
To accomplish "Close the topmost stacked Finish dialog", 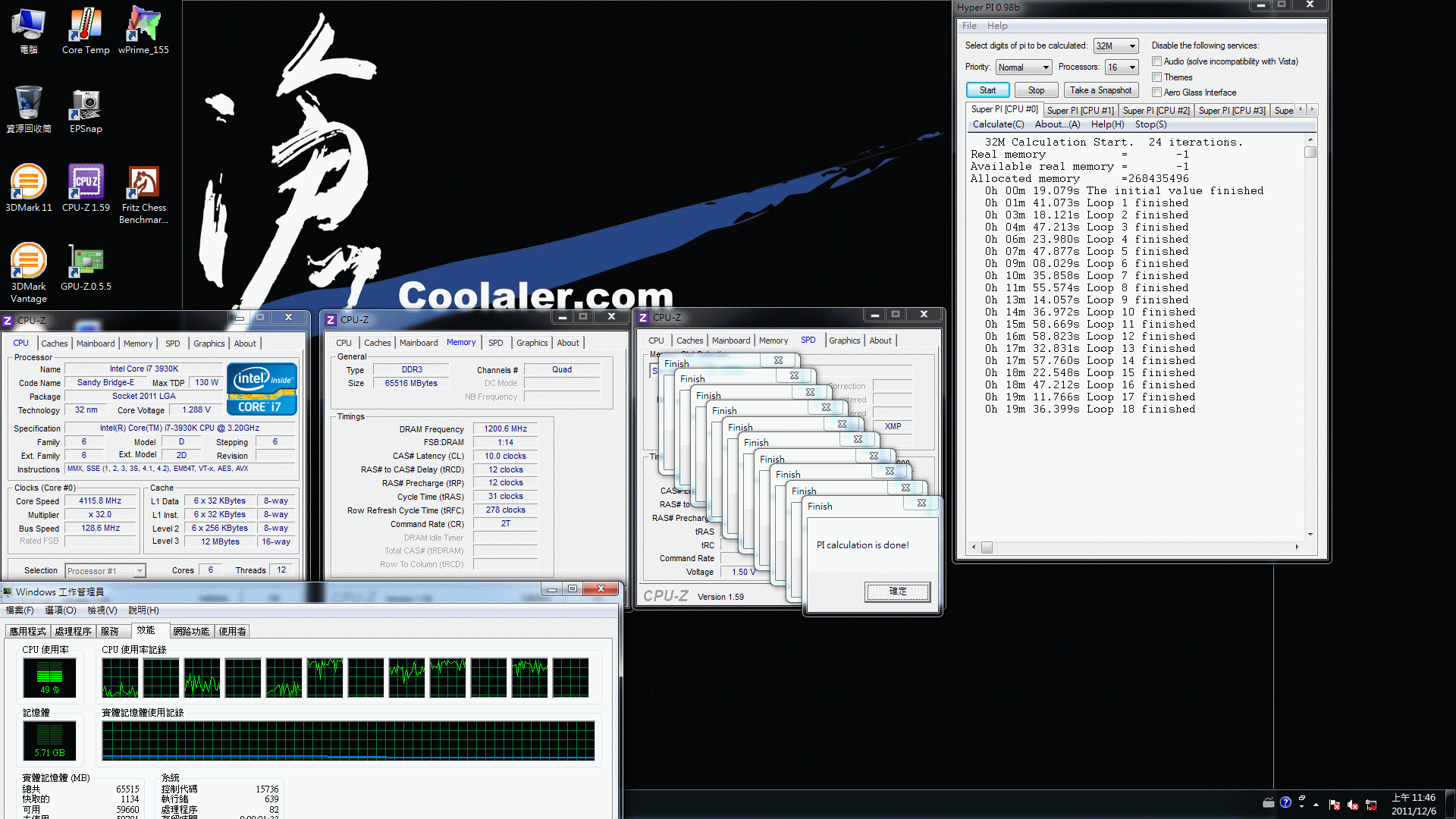I will point(778,360).
